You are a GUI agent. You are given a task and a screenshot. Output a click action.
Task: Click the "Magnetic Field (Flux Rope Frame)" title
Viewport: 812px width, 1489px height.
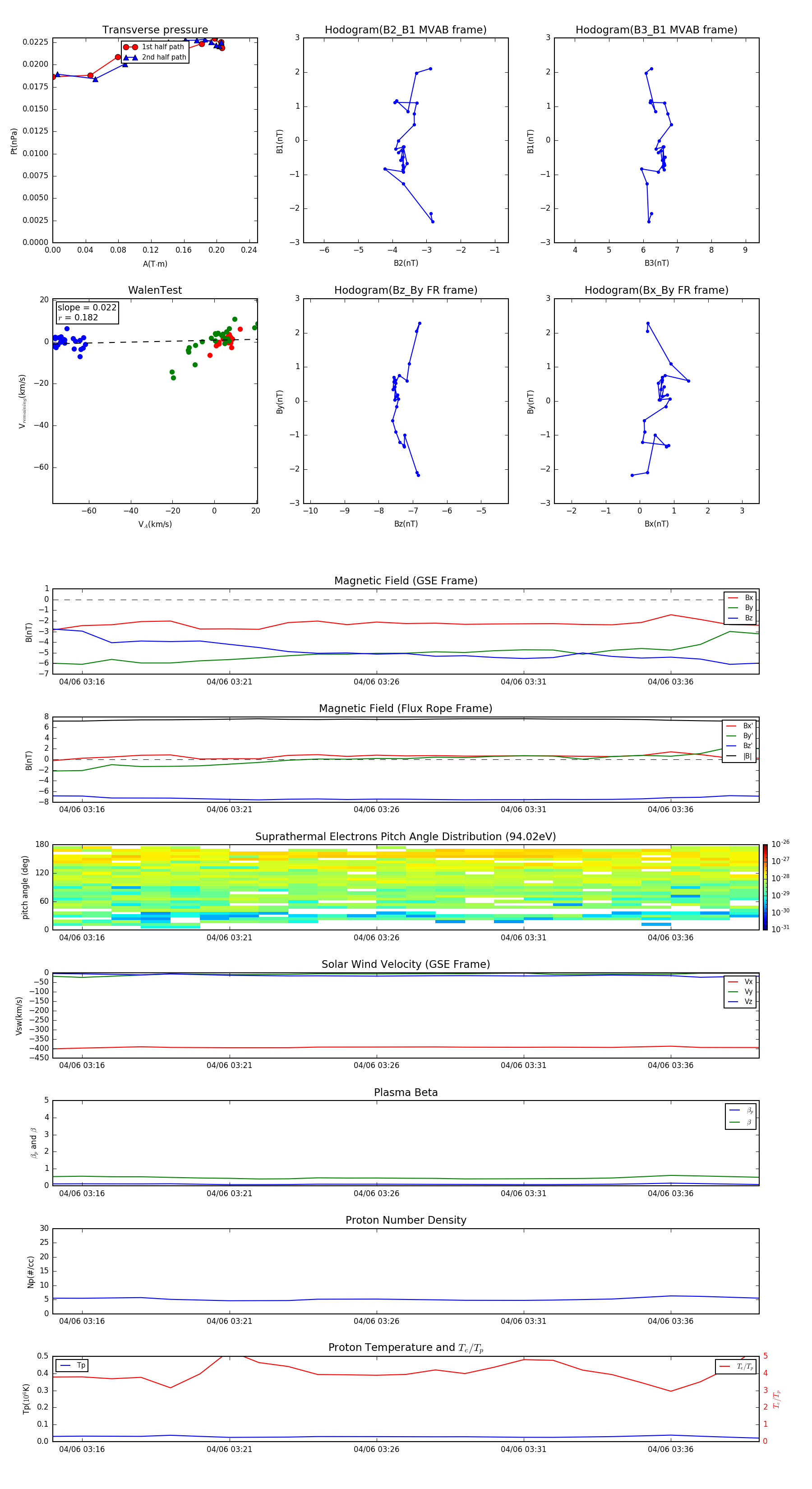coord(406,709)
